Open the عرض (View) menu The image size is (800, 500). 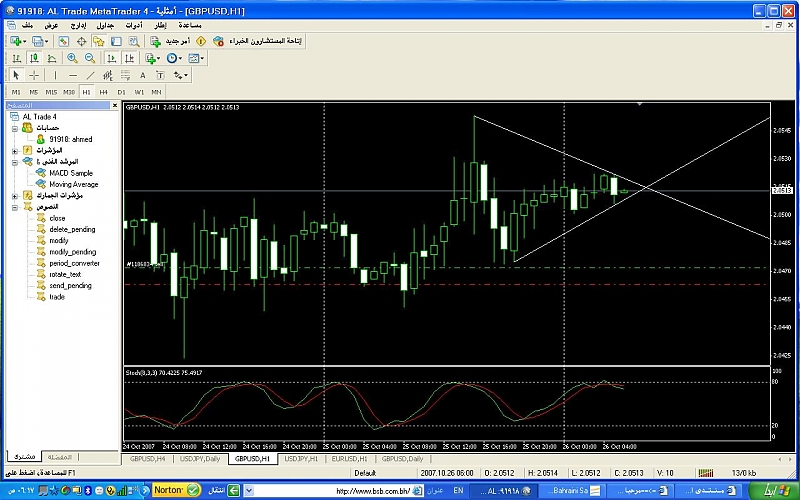51,25
